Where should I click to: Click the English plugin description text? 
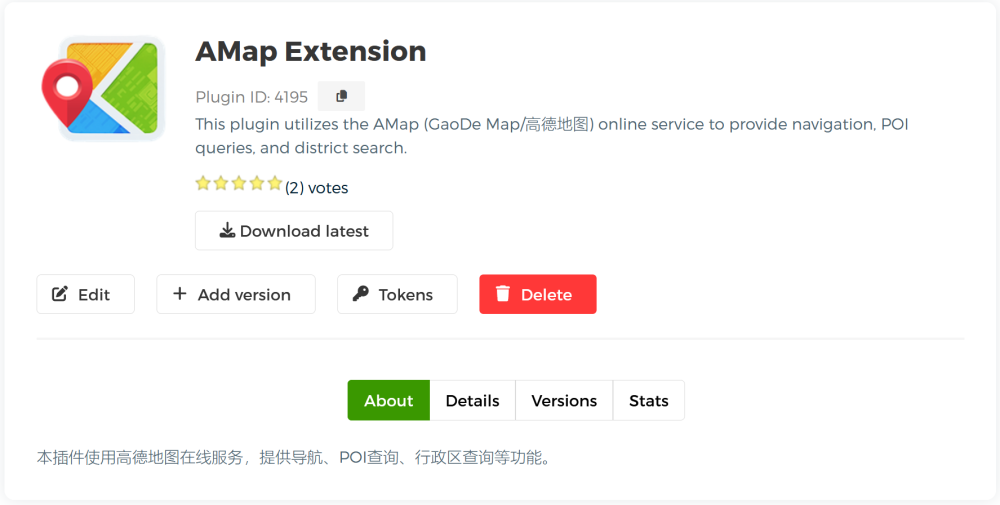(552, 136)
